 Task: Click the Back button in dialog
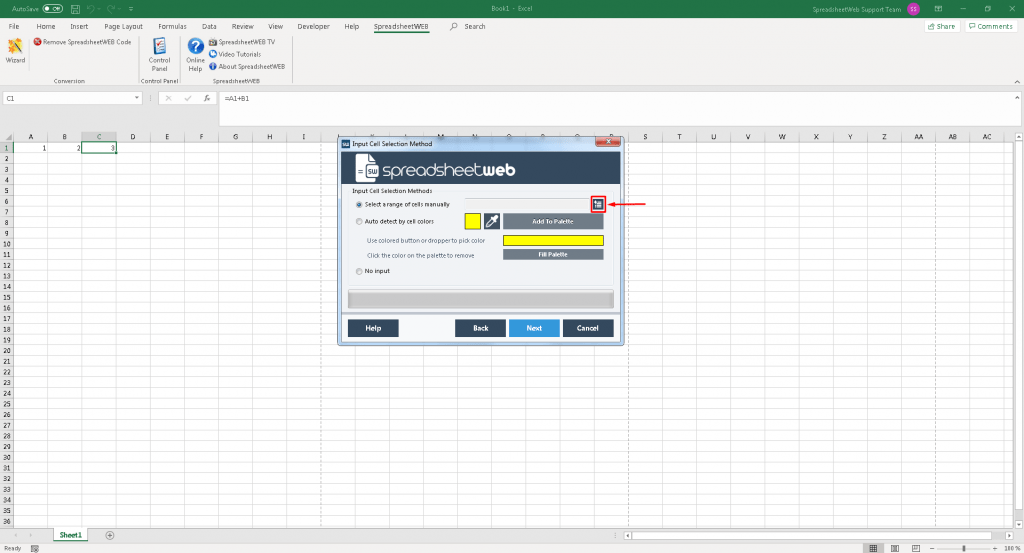click(x=481, y=328)
